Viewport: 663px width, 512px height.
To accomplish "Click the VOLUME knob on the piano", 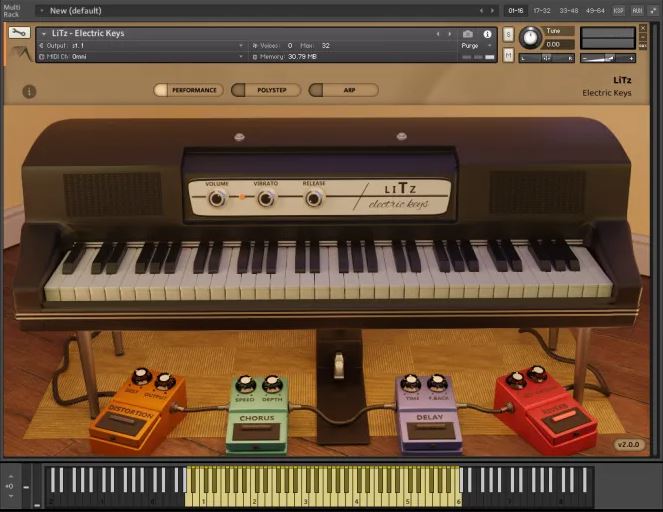I will tap(216, 198).
